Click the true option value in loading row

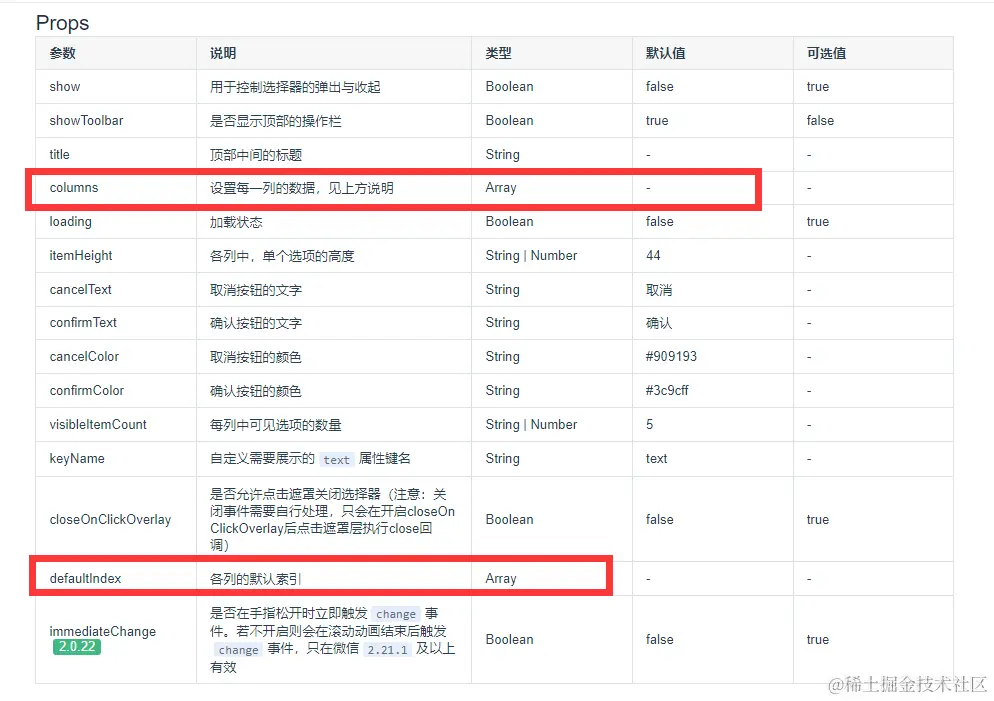click(x=817, y=221)
